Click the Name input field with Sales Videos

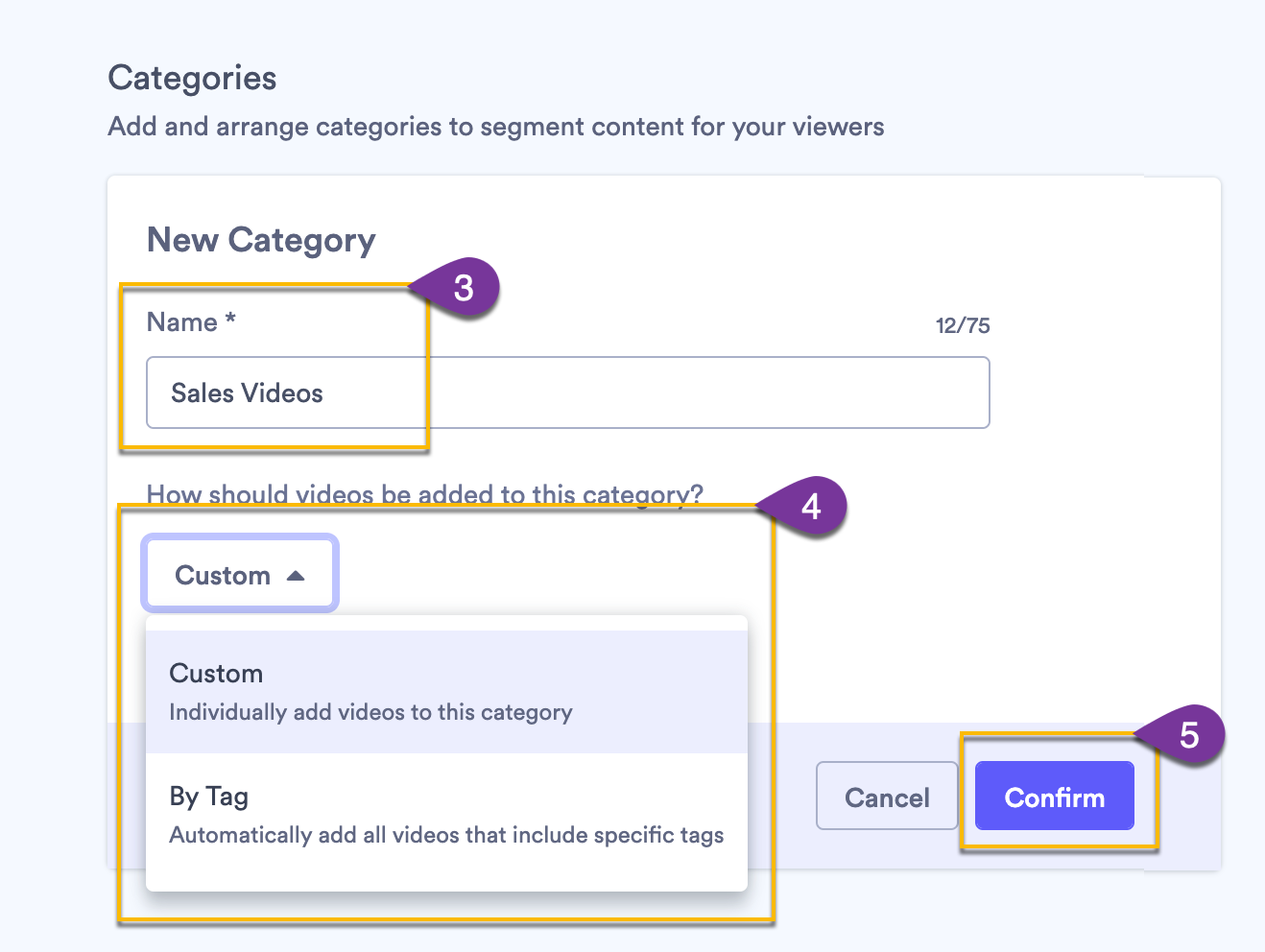click(567, 393)
